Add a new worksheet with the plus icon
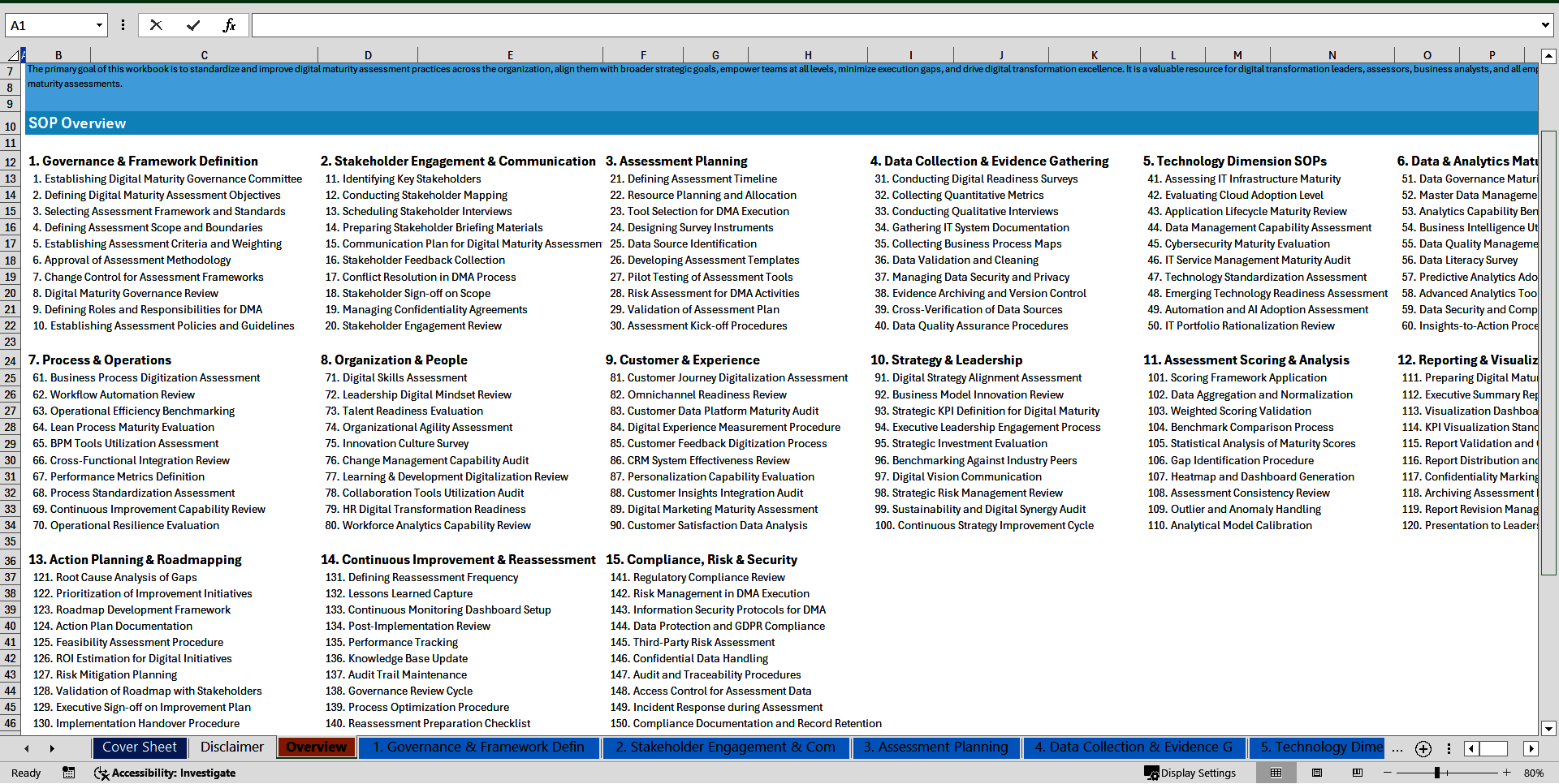 point(1423,748)
